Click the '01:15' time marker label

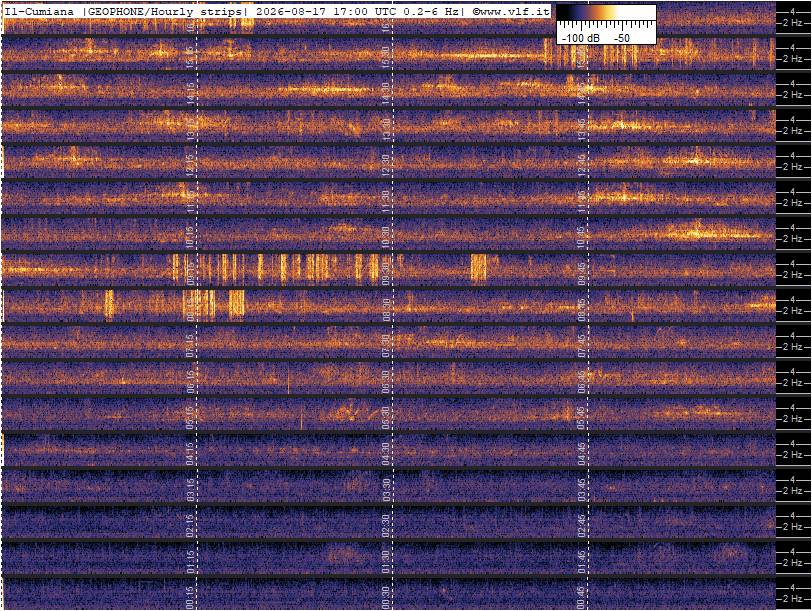tap(190, 560)
